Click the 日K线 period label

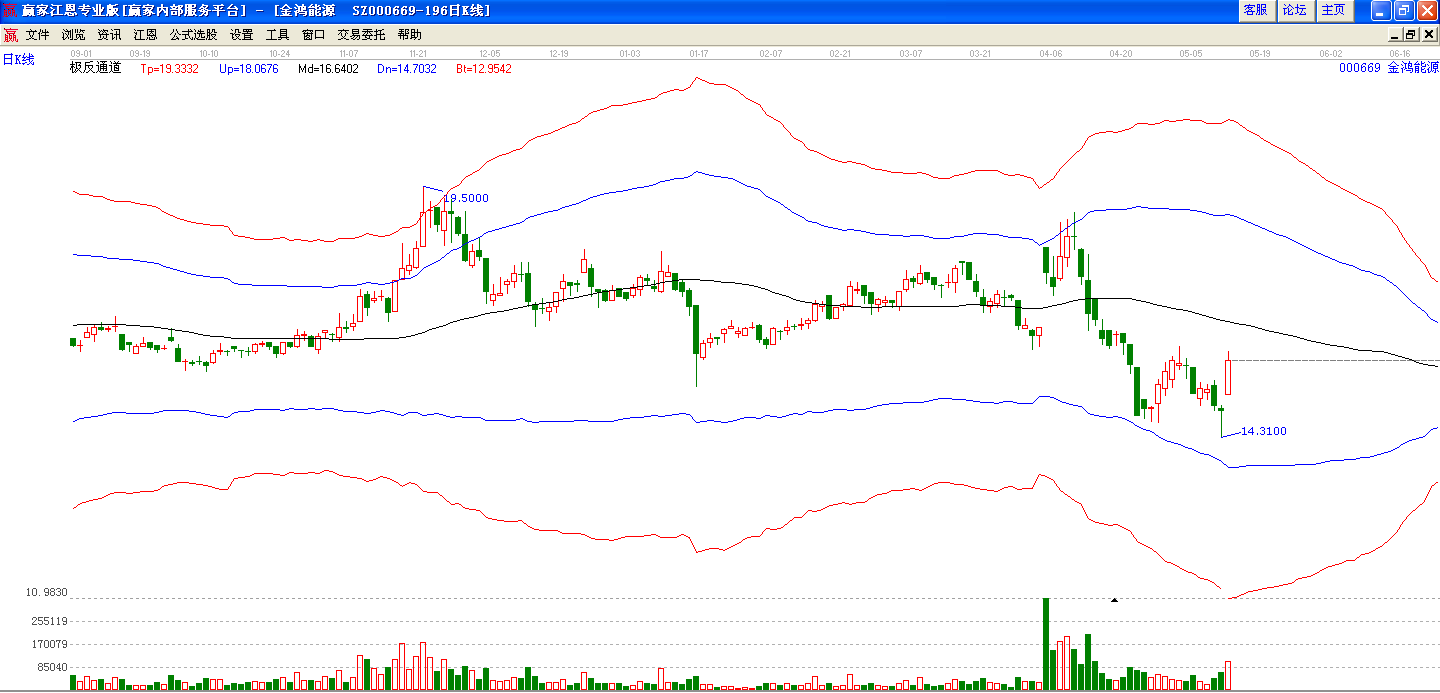pos(18,59)
